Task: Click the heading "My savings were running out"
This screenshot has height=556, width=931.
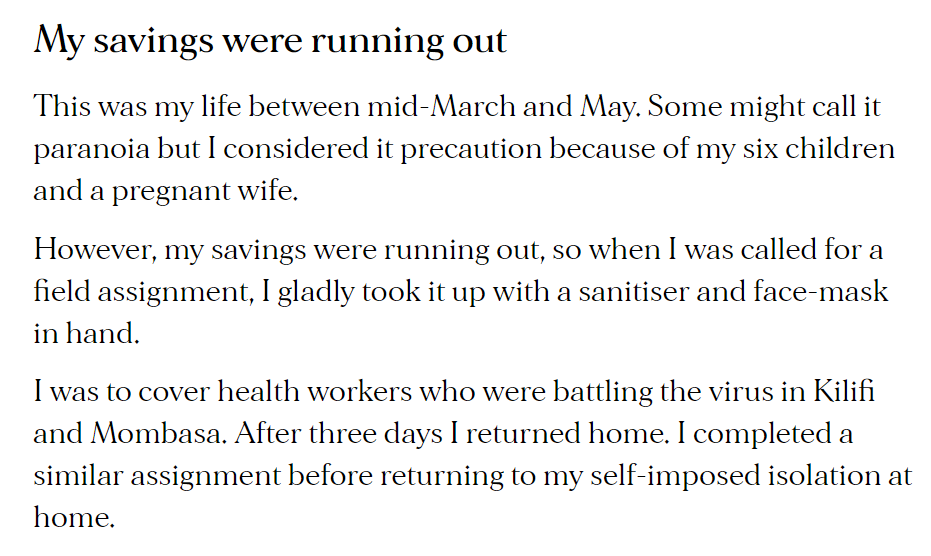Action: [270, 41]
